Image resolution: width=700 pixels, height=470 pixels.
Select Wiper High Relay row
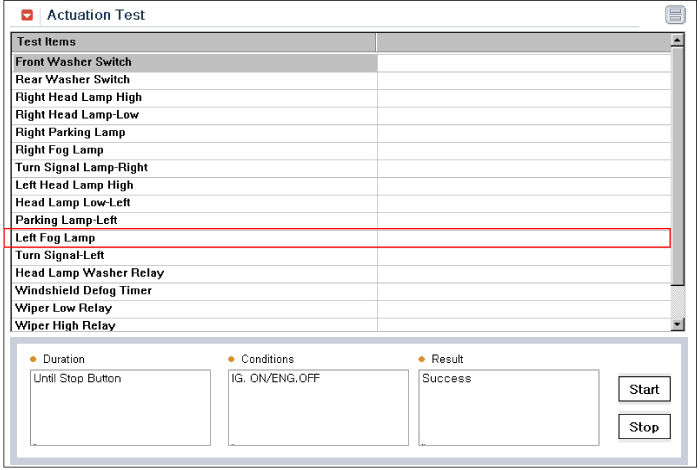tap(342, 325)
